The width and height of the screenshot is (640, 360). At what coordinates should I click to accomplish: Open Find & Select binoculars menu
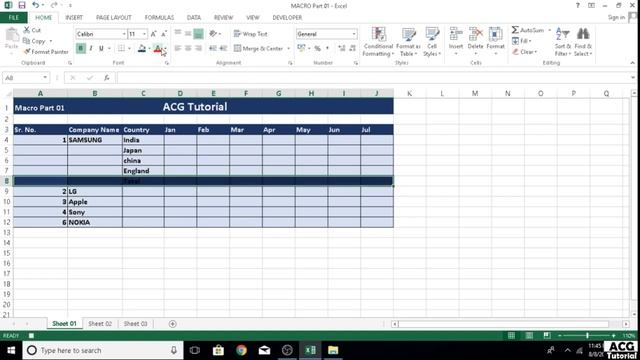[x=583, y=42]
